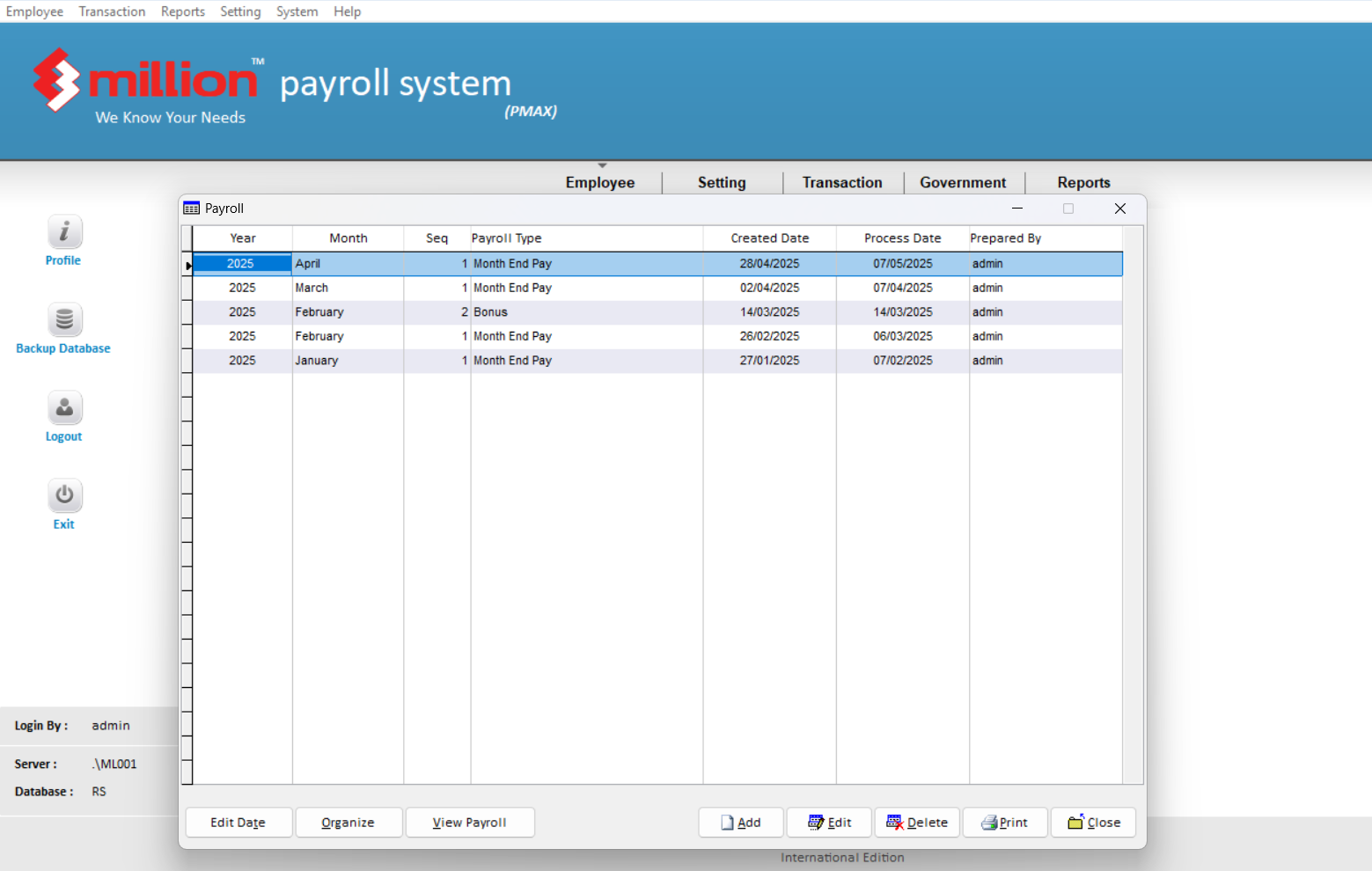
Task: Click the Edit Date button
Action: [238, 823]
